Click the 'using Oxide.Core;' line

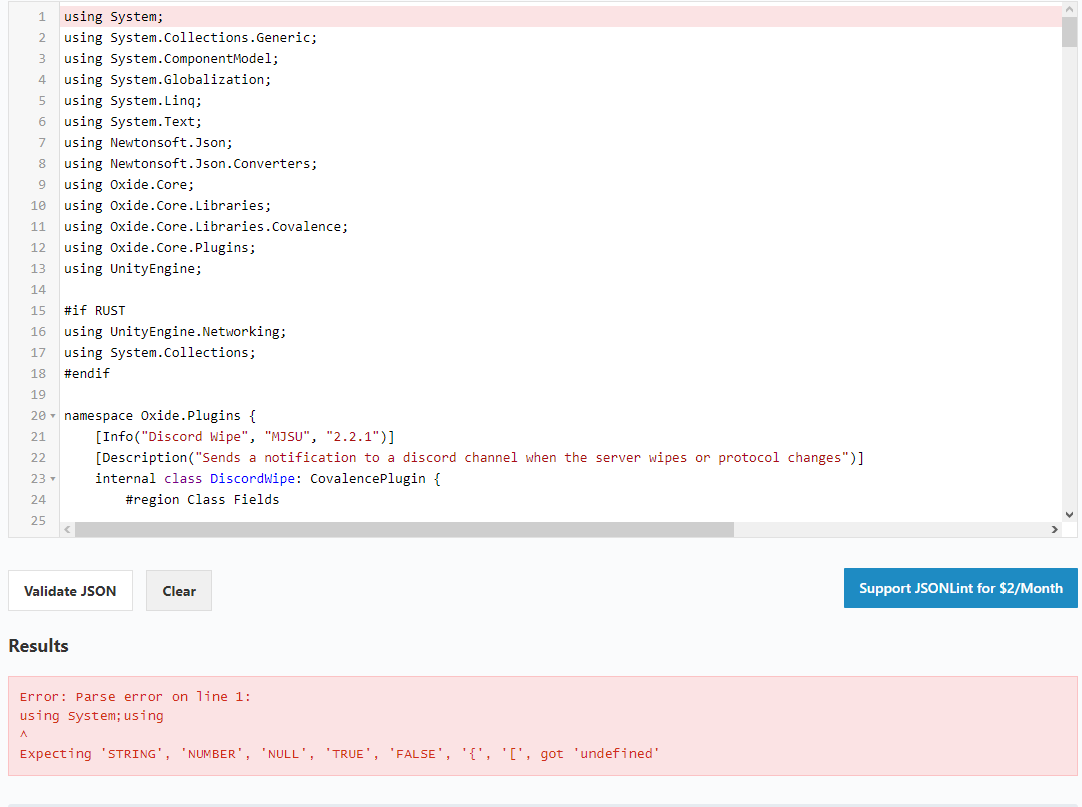129,185
